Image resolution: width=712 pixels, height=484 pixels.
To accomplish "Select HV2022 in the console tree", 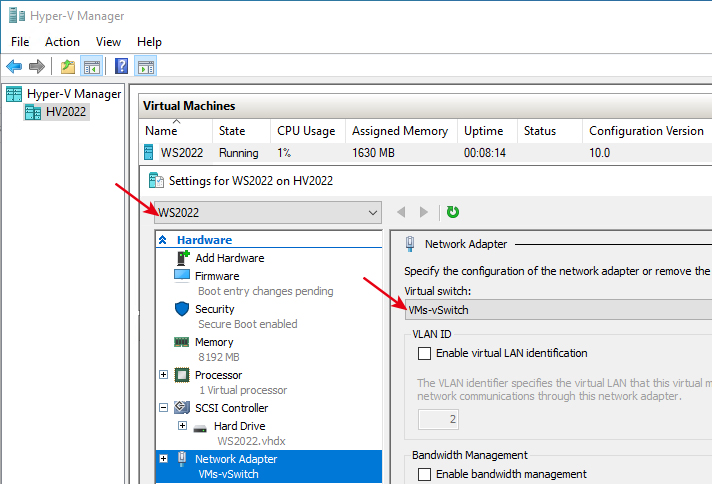I will pyautogui.click(x=66, y=112).
